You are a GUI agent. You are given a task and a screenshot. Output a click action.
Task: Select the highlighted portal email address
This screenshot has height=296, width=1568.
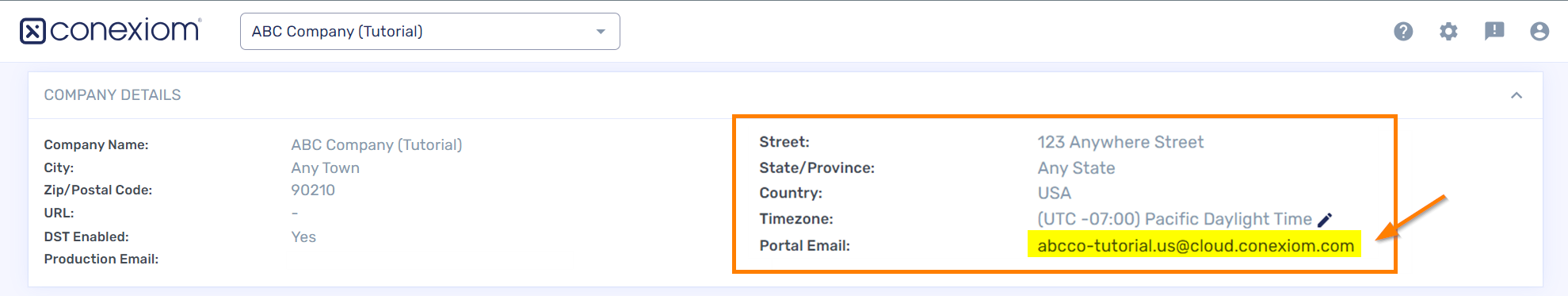pos(1196,246)
